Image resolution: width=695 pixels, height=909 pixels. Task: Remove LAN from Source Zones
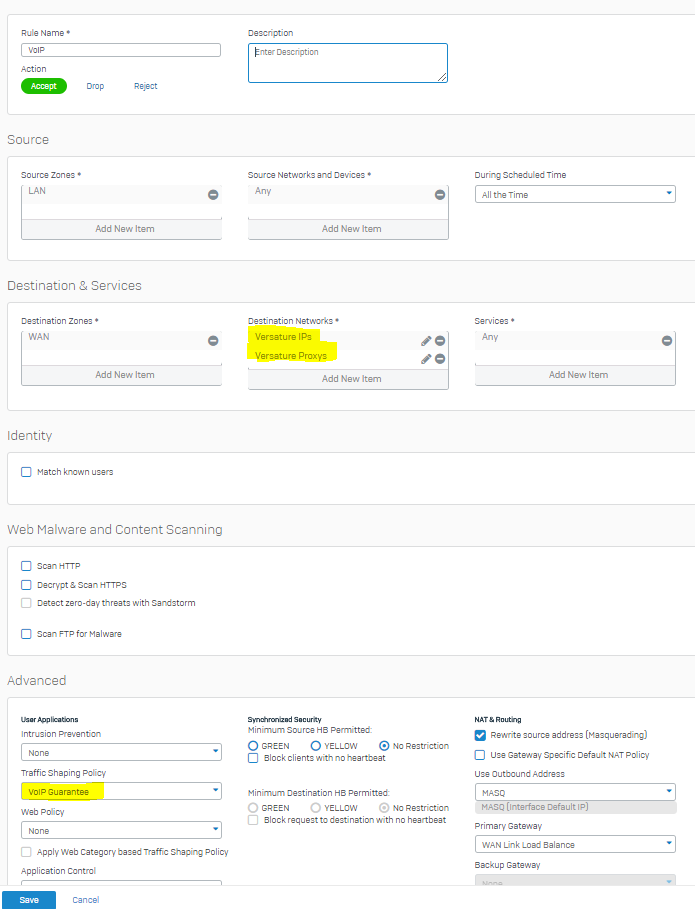[x=213, y=195]
